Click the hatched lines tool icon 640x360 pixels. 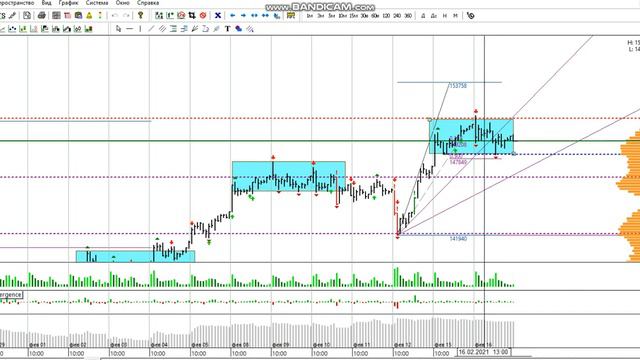[x=249, y=29]
